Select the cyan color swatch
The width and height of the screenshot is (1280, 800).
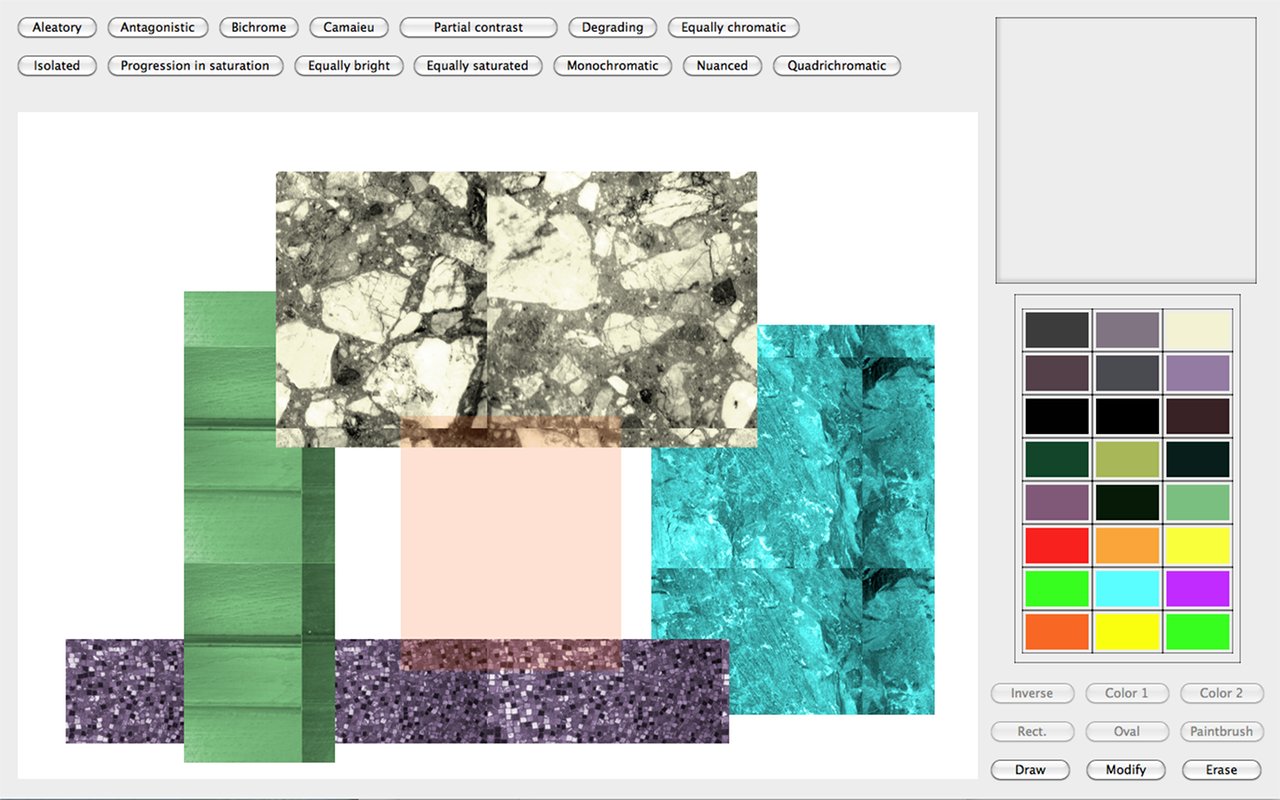[1127, 588]
